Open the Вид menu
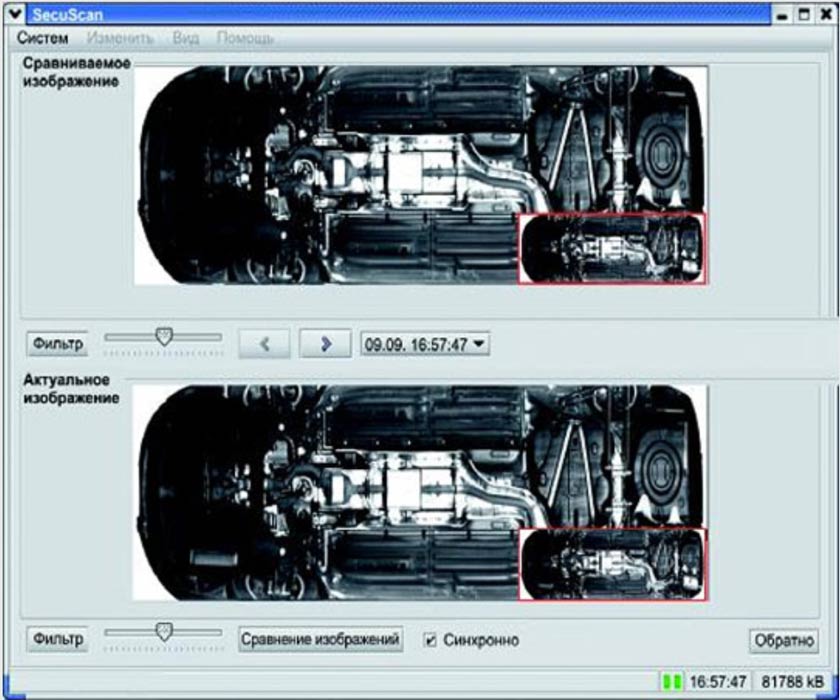The width and height of the screenshot is (840, 700). [x=185, y=39]
